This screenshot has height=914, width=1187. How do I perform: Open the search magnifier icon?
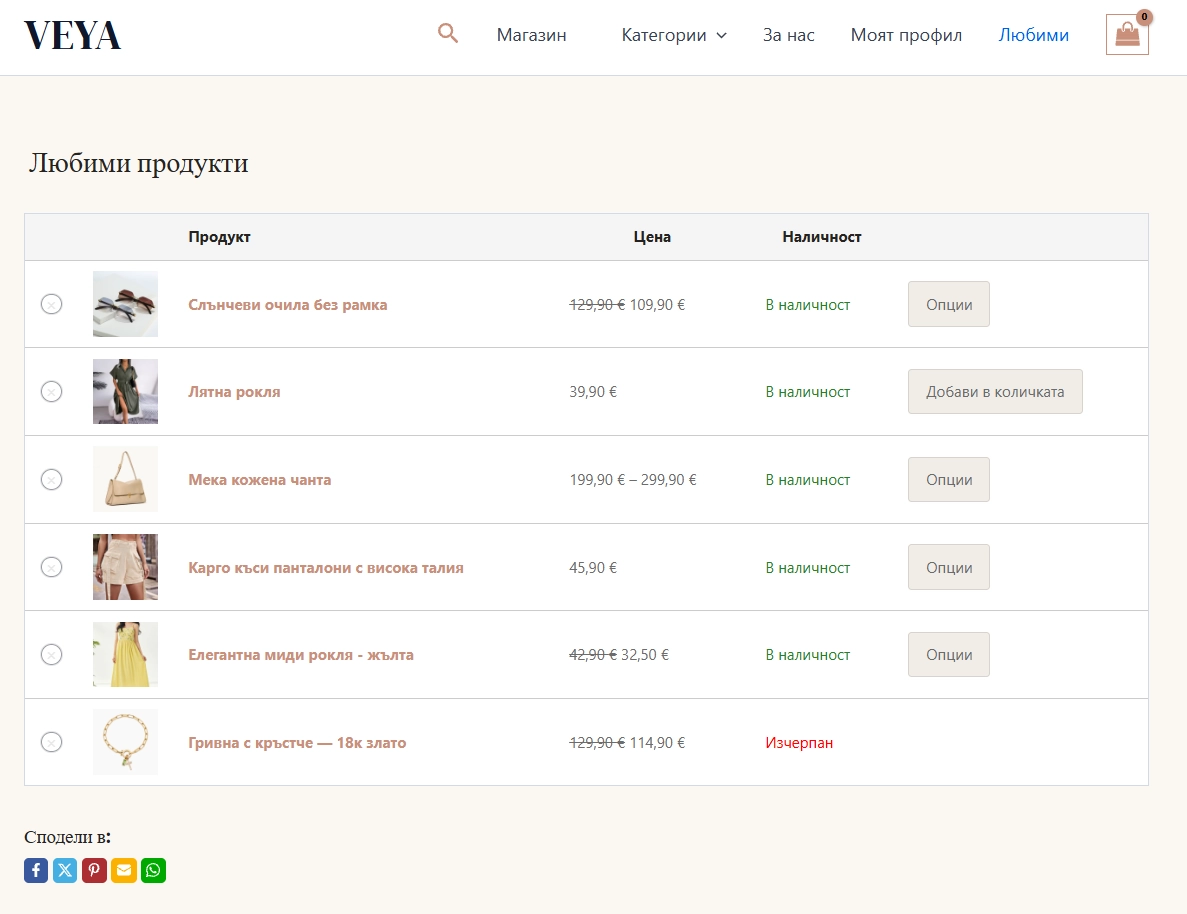[x=447, y=33]
